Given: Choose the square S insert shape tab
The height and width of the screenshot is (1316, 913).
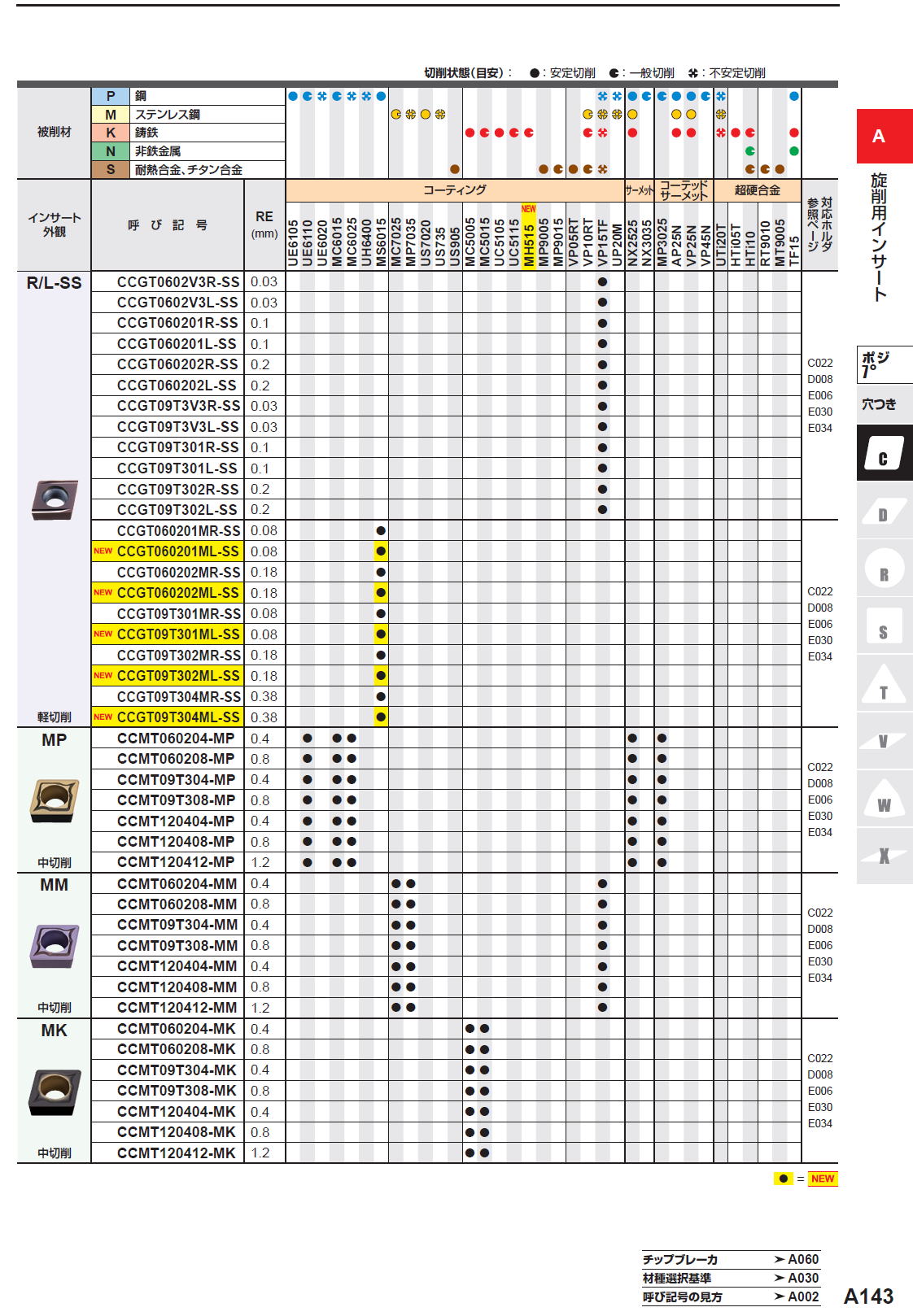Looking at the screenshot, I should 884,627.
